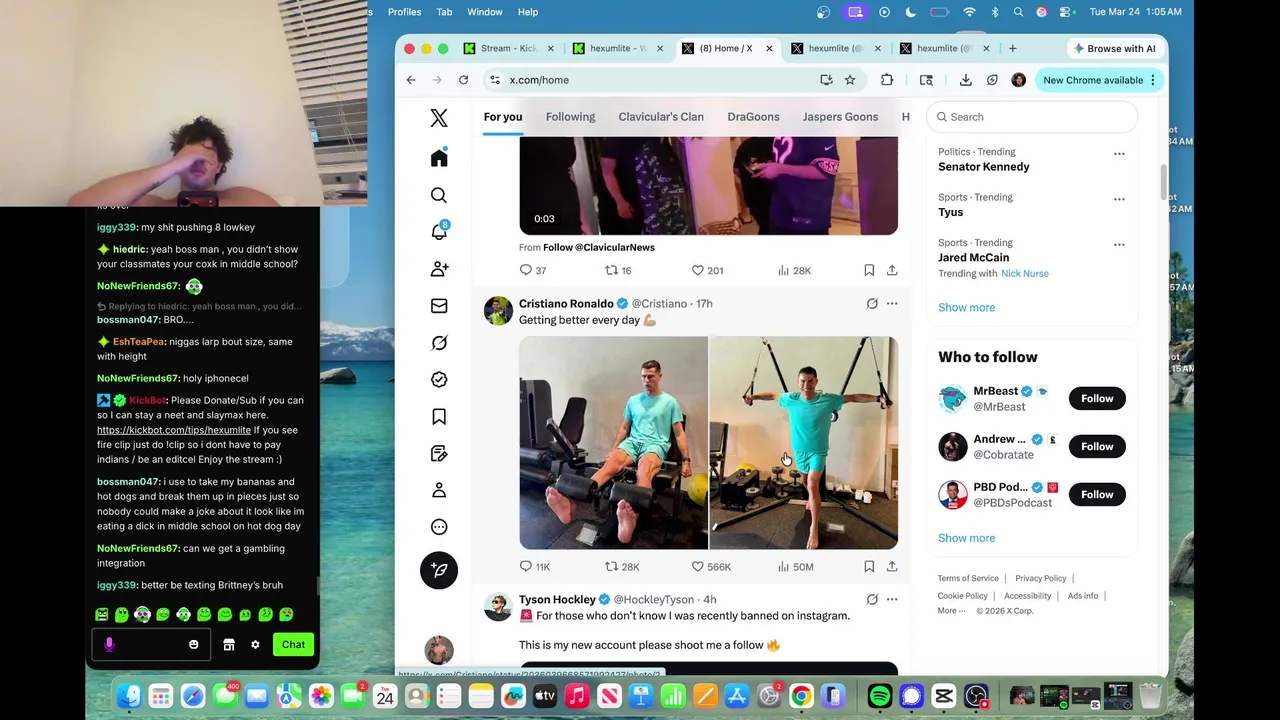Bookmark this page with star icon

[x=850, y=80]
